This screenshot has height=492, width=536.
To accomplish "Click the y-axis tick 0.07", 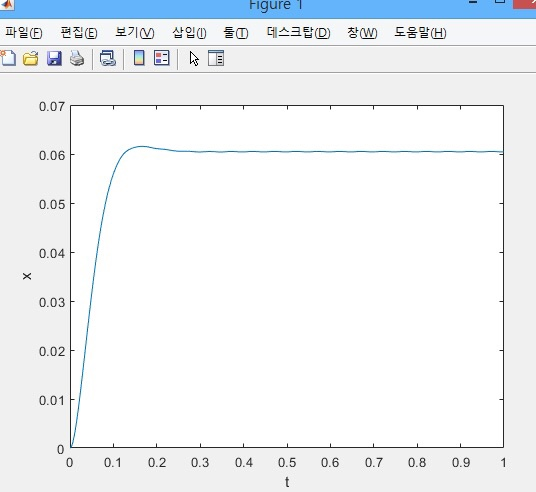I will (x=52, y=107).
